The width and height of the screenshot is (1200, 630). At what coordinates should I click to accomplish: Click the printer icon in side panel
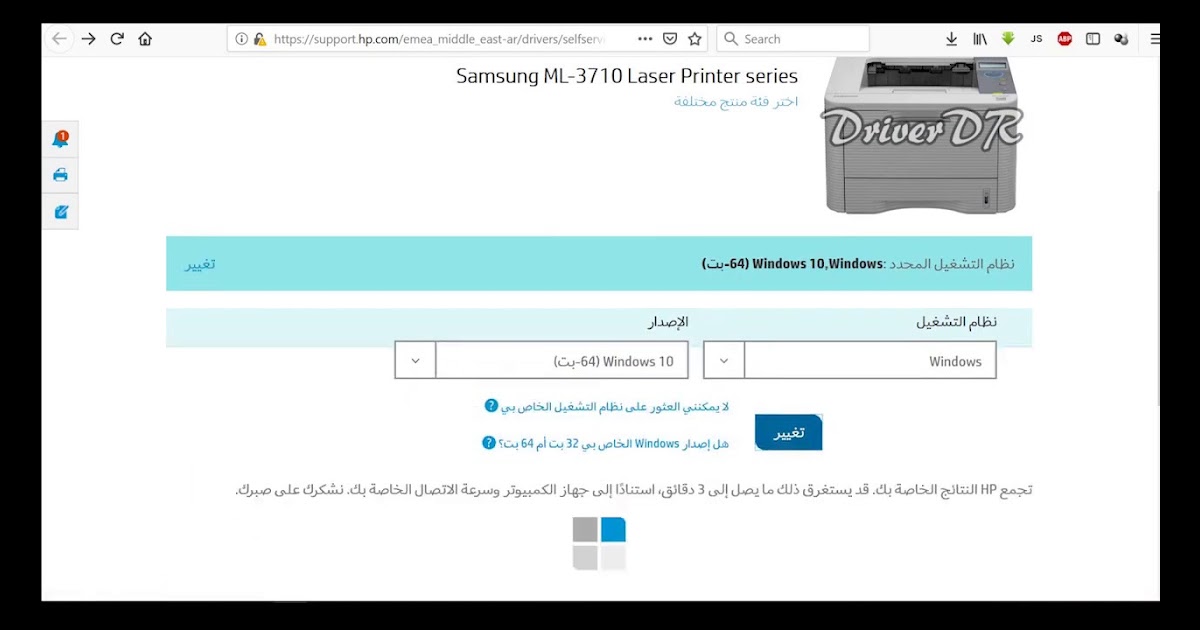[60, 175]
